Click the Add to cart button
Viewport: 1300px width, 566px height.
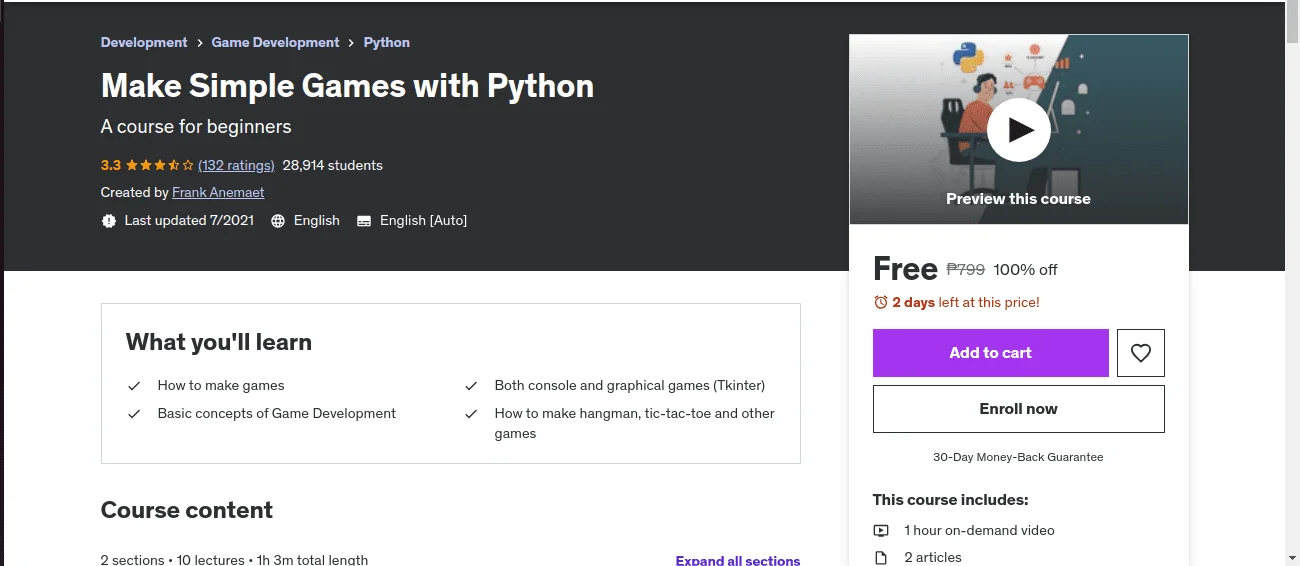pyautogui.click(x=990, y=353)
